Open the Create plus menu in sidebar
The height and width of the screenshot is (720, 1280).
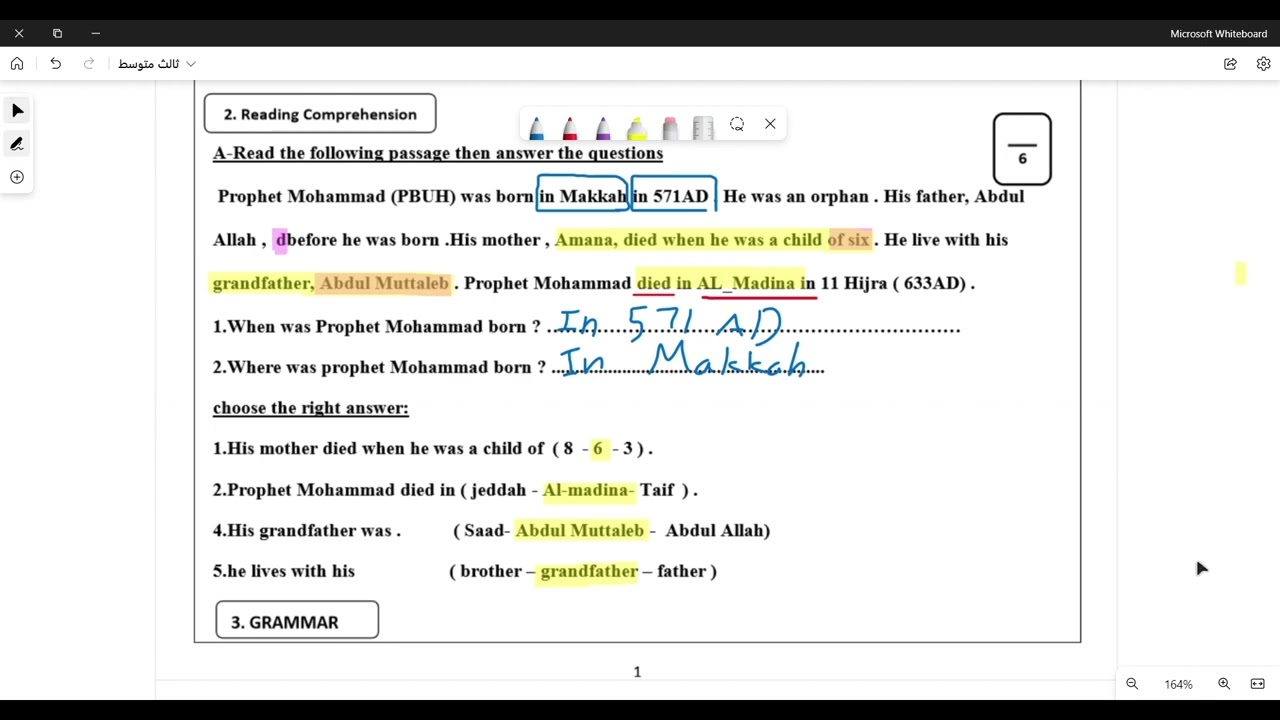coord(17,177)
